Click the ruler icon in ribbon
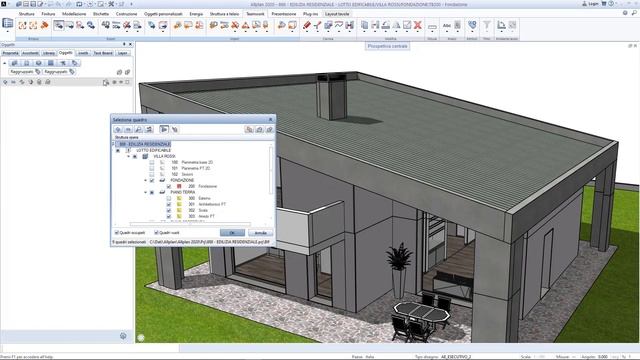640x360 pixels. pos(432,27)
